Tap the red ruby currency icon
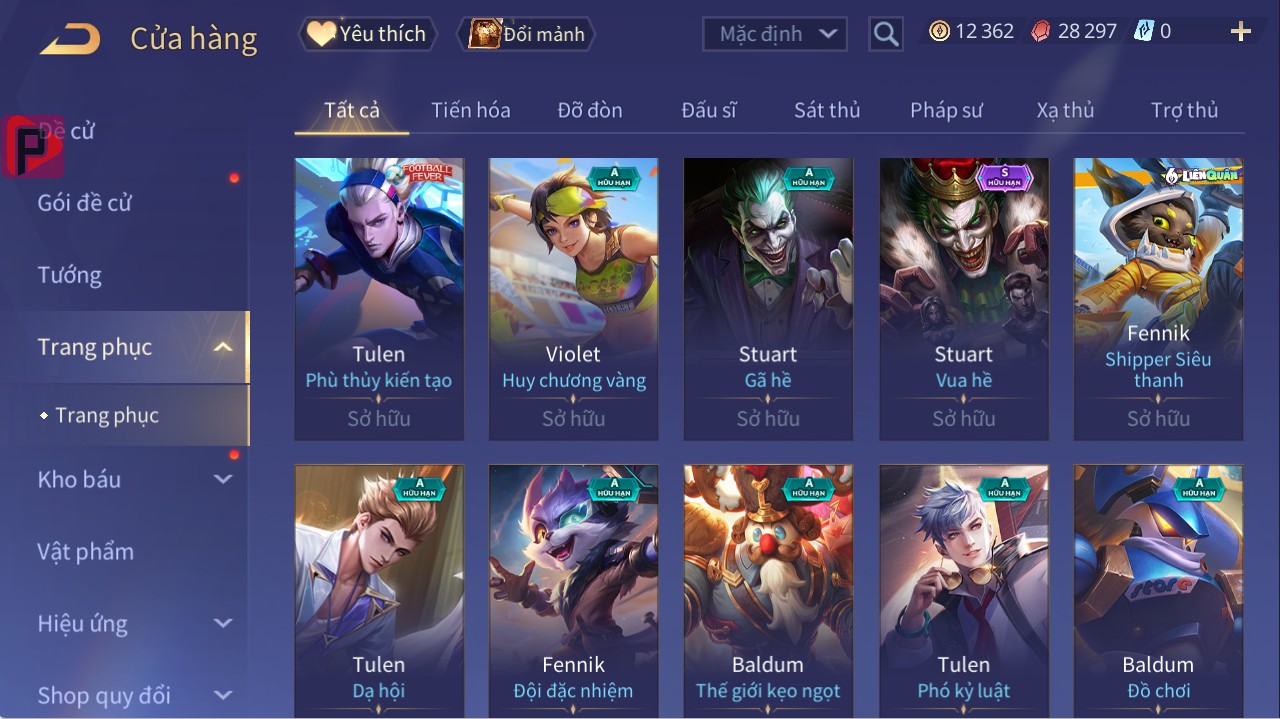Image resolution: width=1280 pixels, height=719 pixels. pyautogui.click(x=1041, y=31)
